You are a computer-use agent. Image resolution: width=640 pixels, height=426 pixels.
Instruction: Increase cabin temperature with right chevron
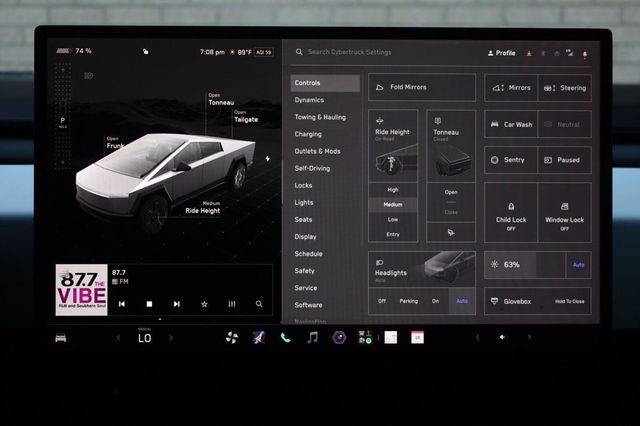(x=171, y=338)
